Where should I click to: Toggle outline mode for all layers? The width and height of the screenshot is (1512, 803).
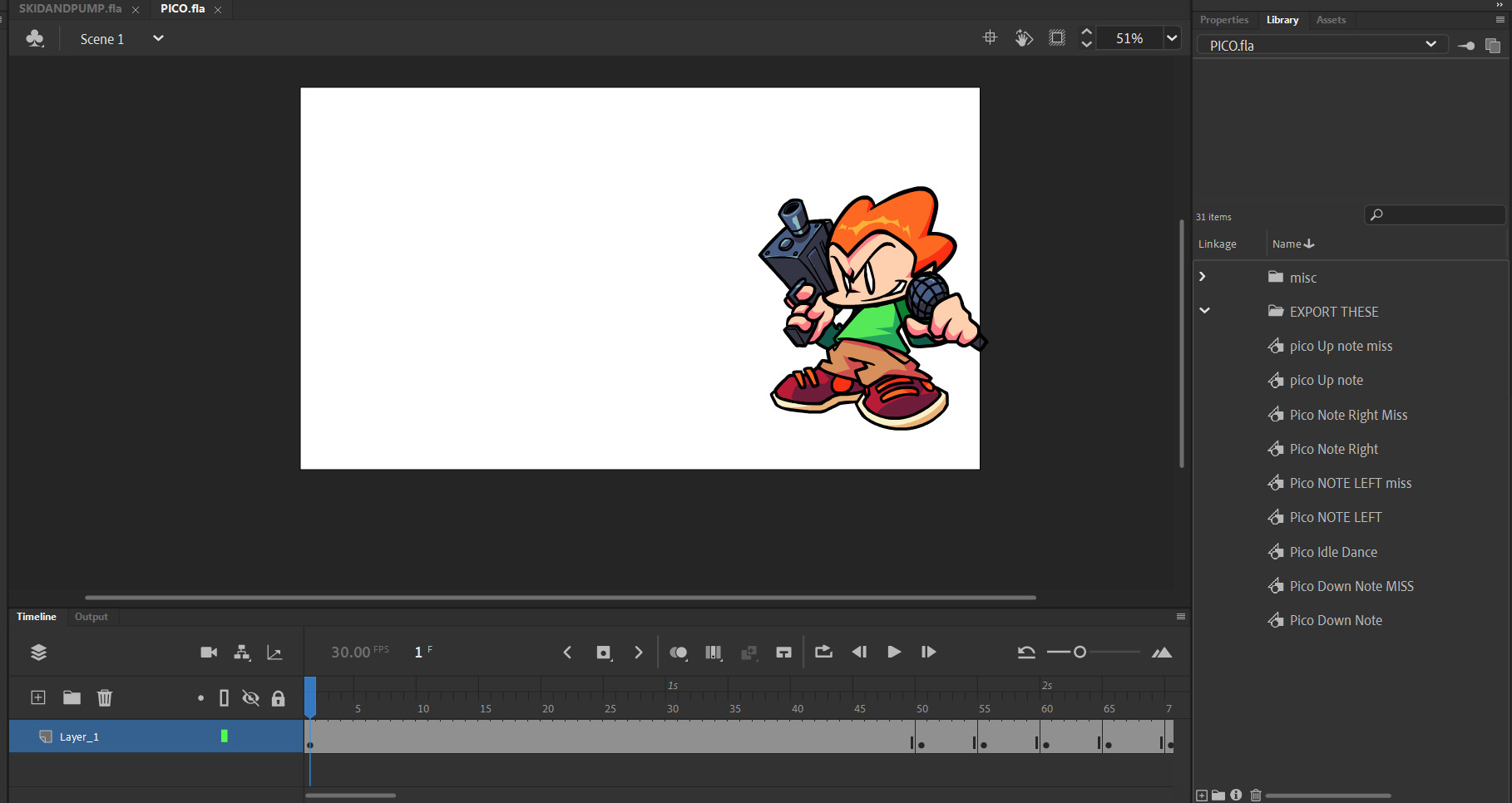[224, 697]
